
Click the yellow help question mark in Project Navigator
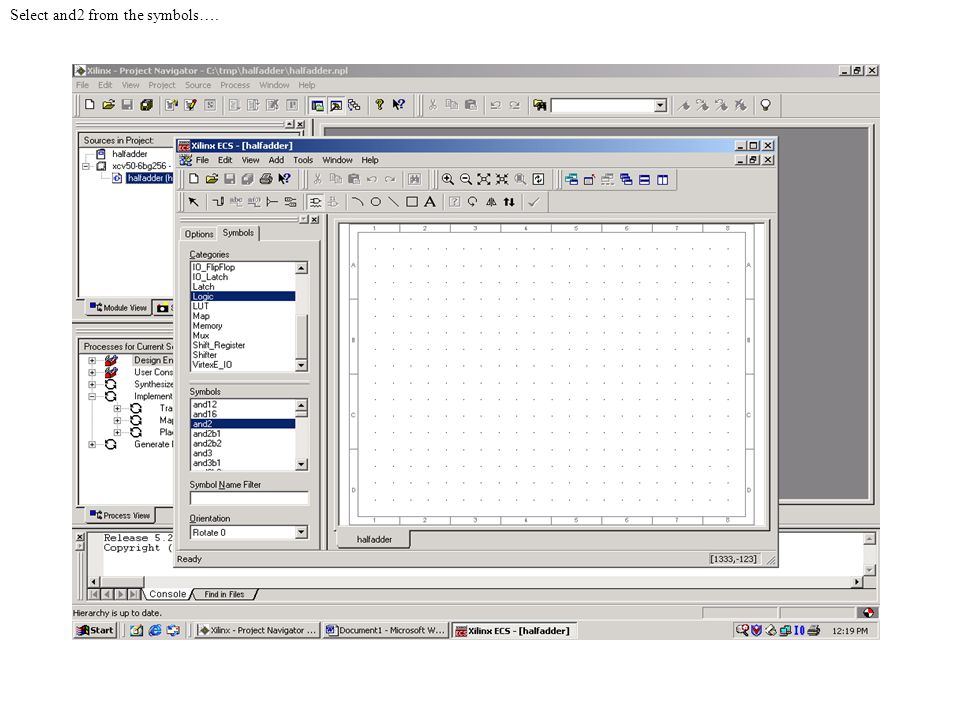(x=380, y=105)
